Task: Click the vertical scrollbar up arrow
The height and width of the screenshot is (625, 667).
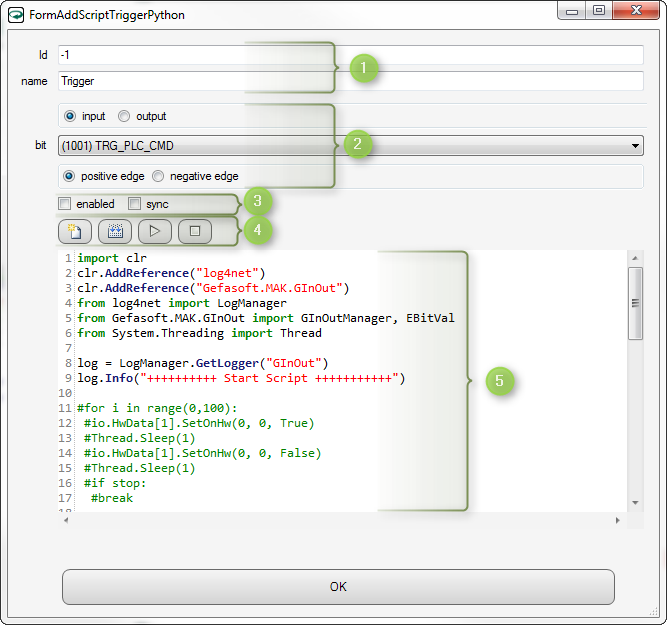Action: click(635, 258)
